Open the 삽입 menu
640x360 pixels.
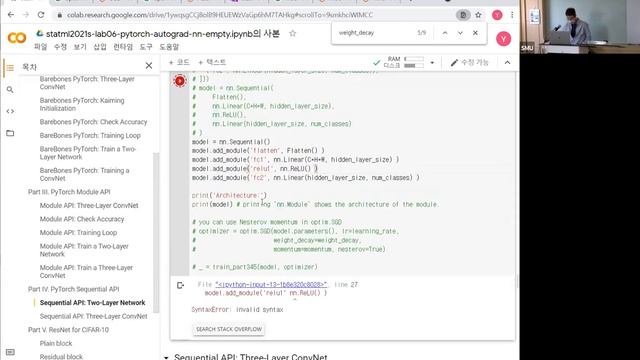click(100, 47)
